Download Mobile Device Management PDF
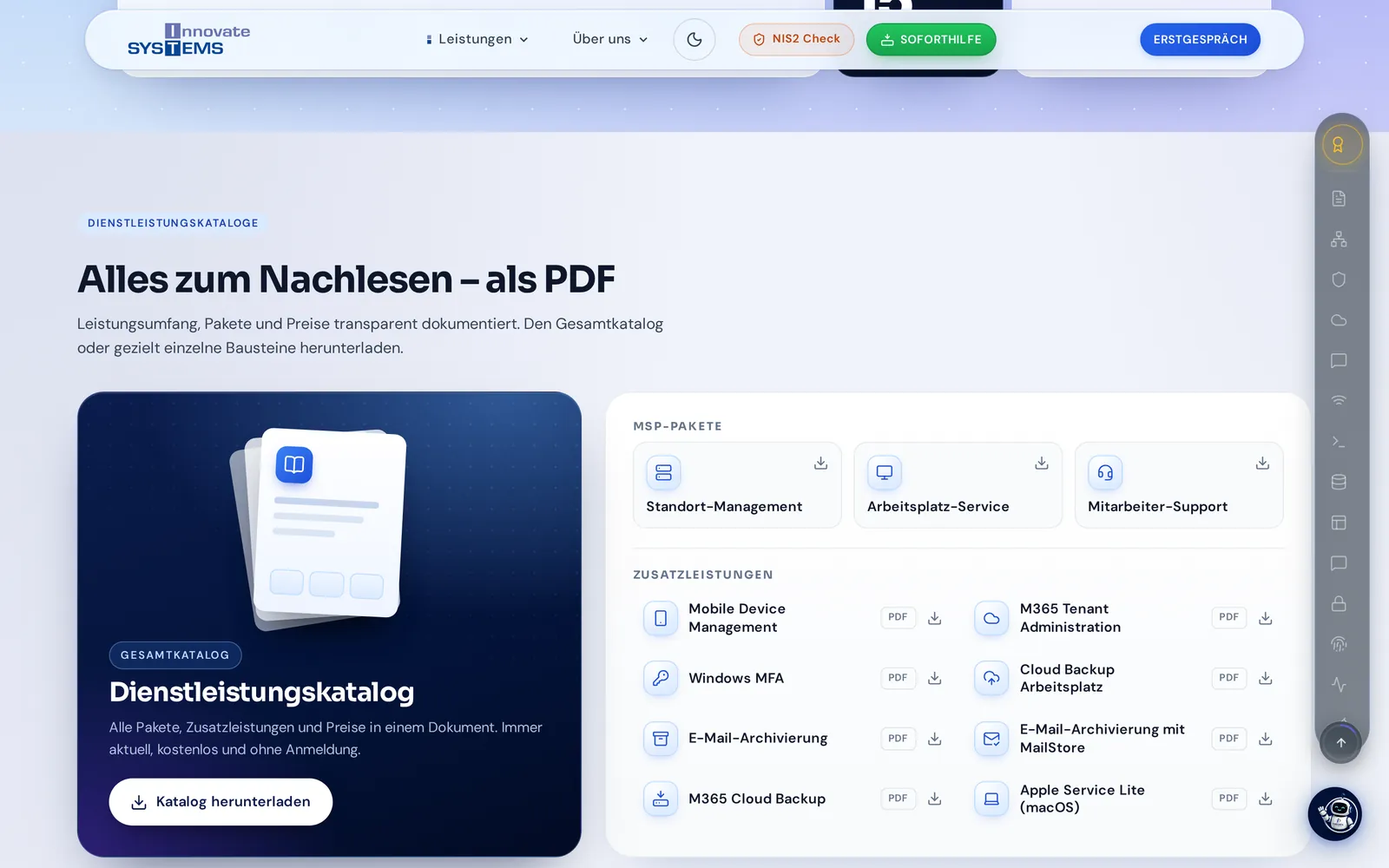Image resolution: width=1389 pixels, height=868 pixels. coord(934,618)
